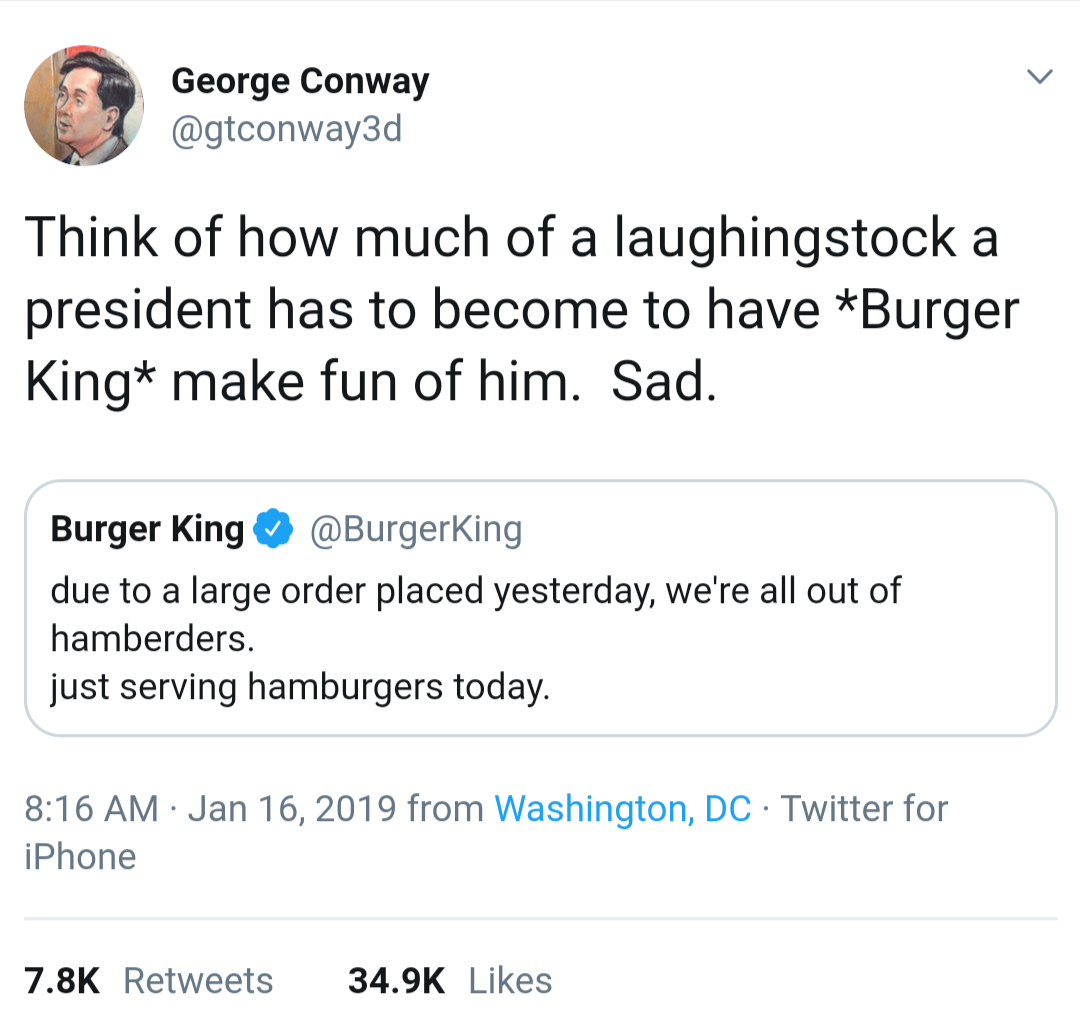Click George Conway's profile picture
Image resolution: width=1080 pixels, height=1033 pixels.
84,105
